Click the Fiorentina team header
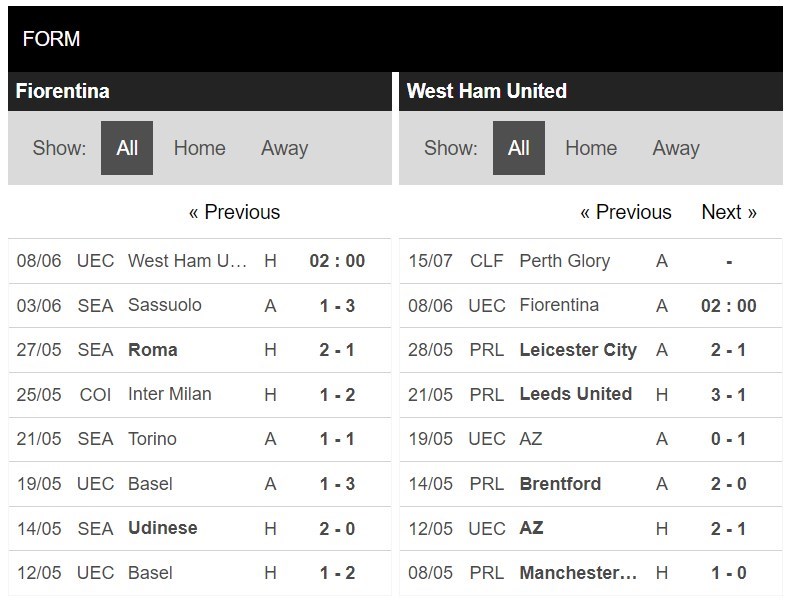 (x=200, y=92)
